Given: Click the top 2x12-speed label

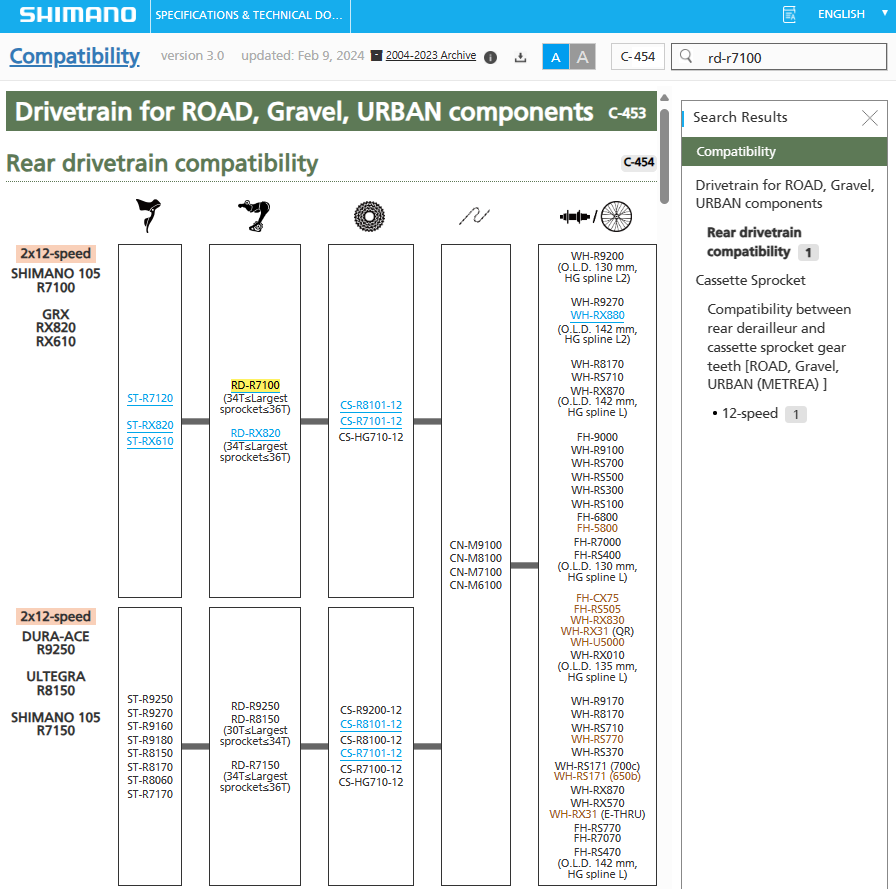Looking at the screenshot, I should 55,253.
